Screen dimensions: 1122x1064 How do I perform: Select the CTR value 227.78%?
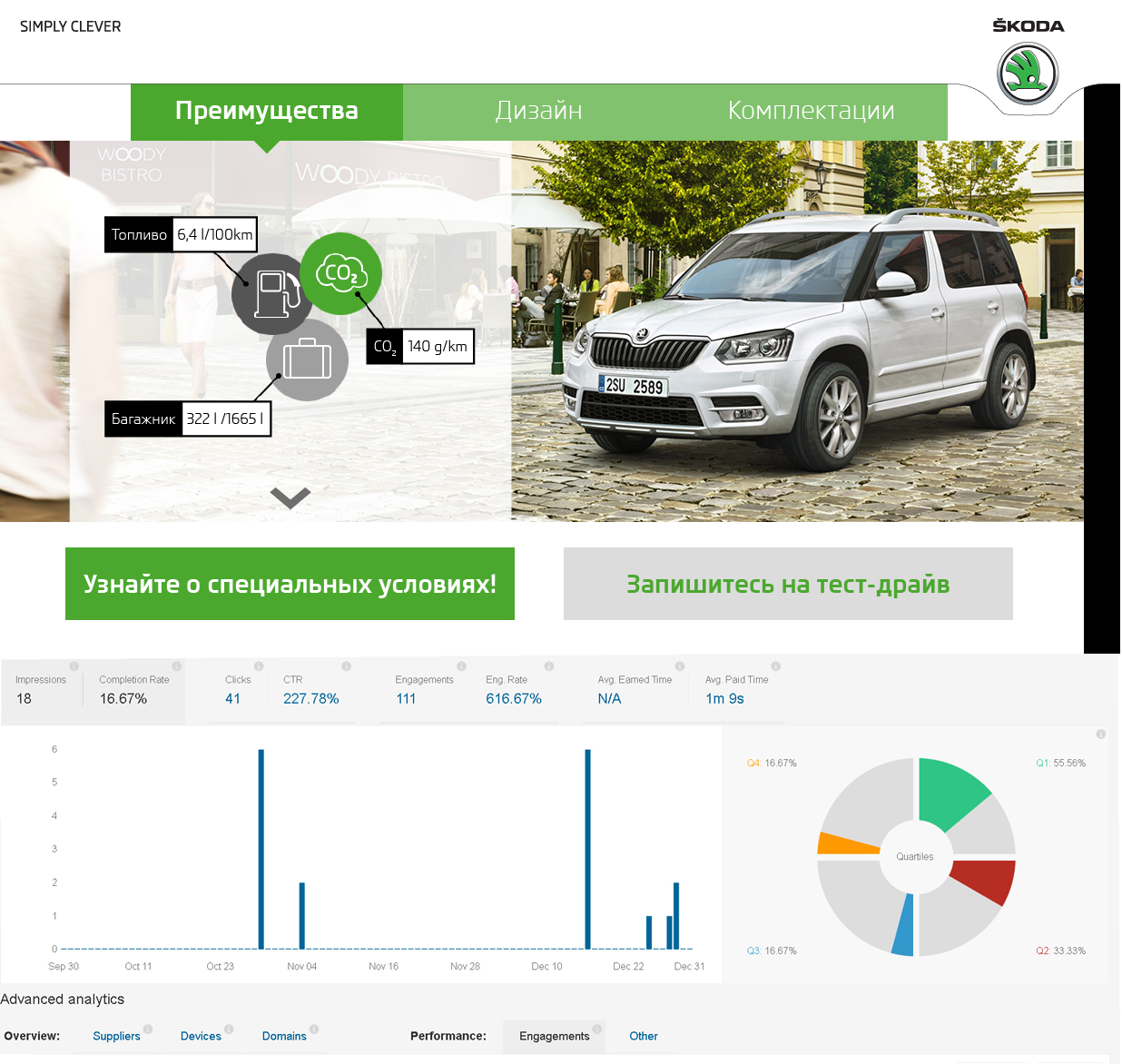(310, 699)
